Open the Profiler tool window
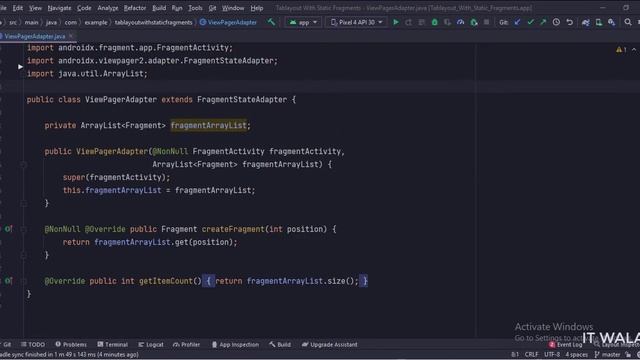 [x=186, y=344]
